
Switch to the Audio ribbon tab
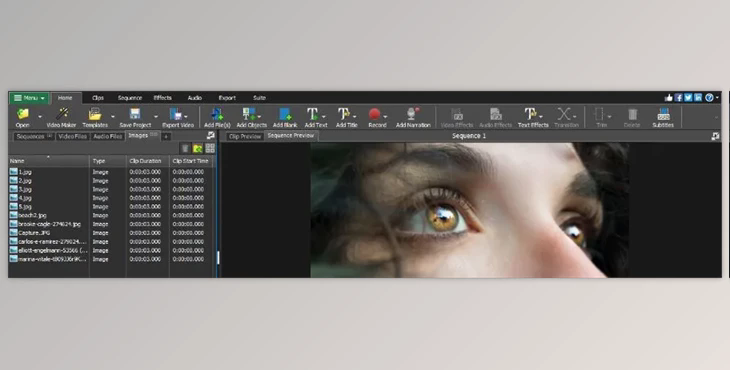[195, 98]
